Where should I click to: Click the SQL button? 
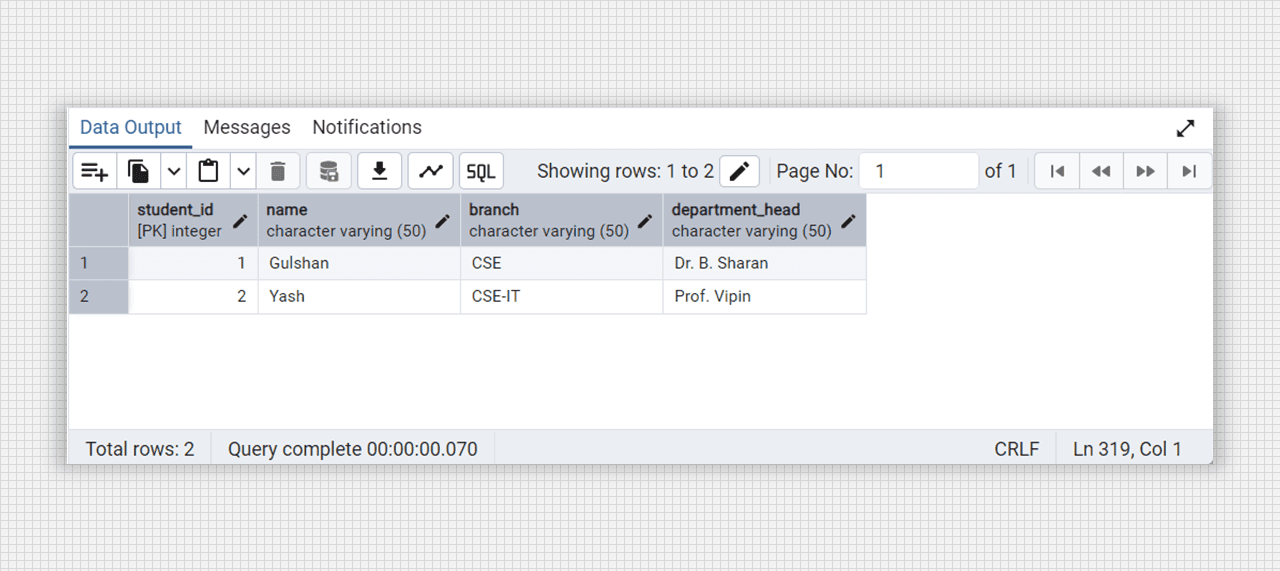point(481,171)
